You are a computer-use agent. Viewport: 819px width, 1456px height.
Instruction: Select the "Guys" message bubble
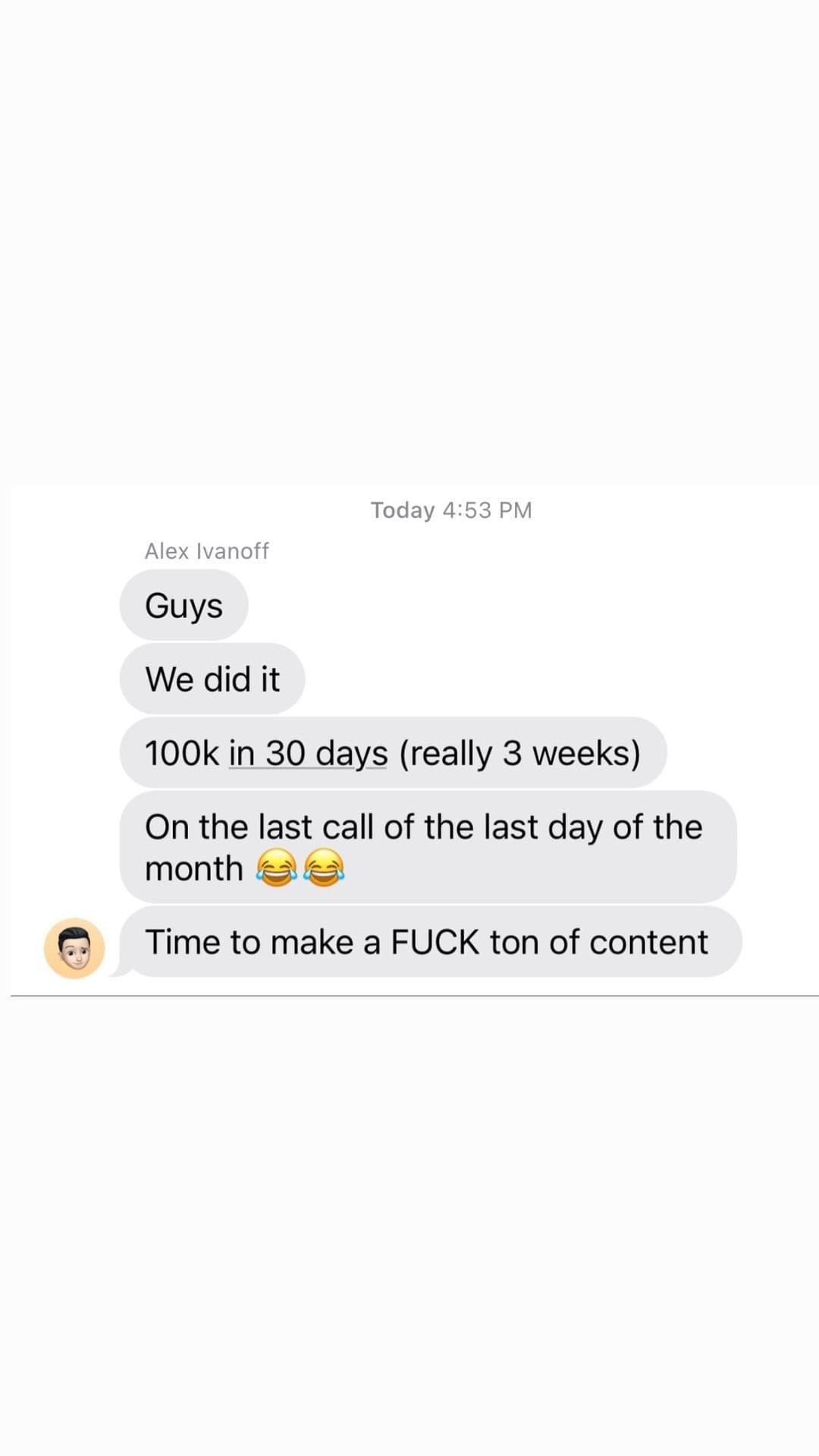point(184,605)
